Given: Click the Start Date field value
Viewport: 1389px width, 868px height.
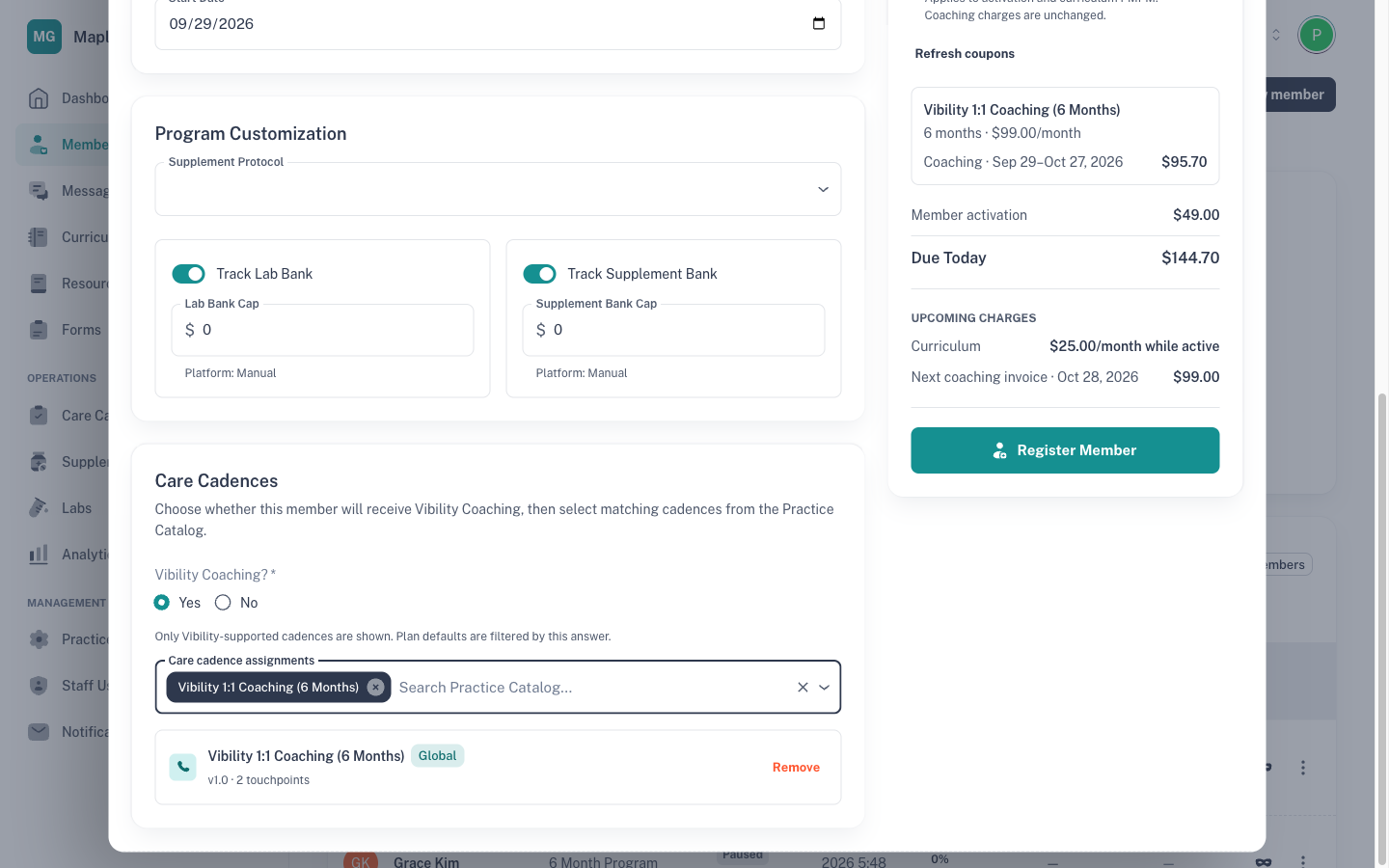Looking at the screenshot, I should [211, 24].
